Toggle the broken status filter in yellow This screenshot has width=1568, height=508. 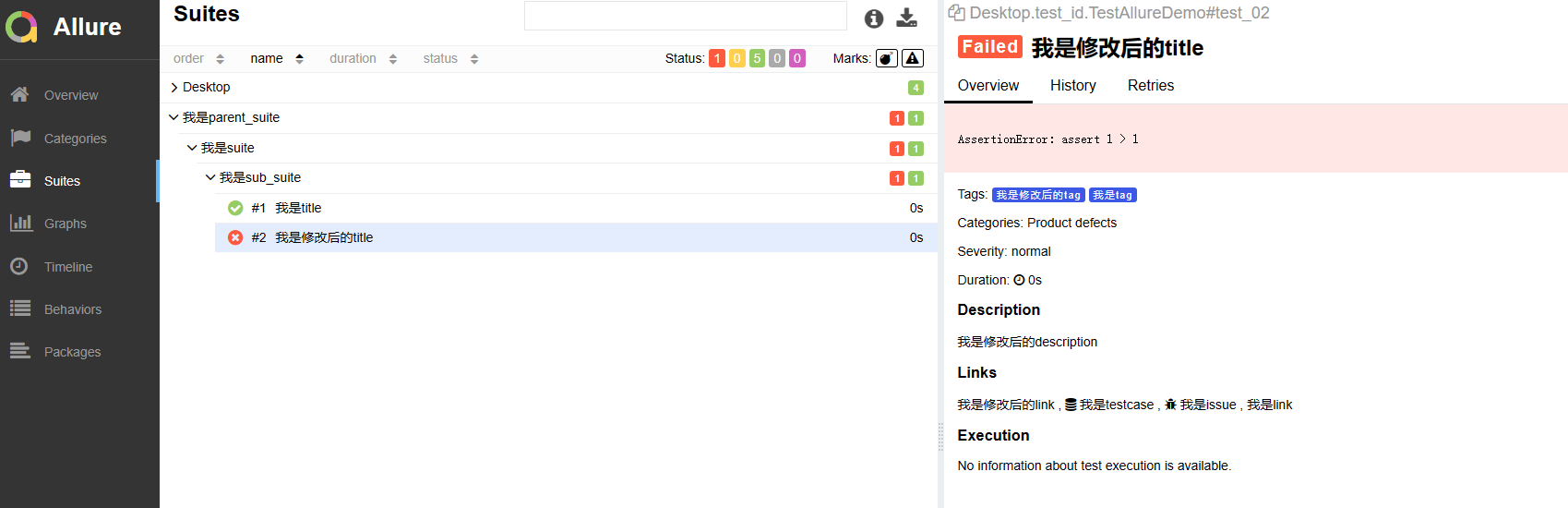pos(736,58)
